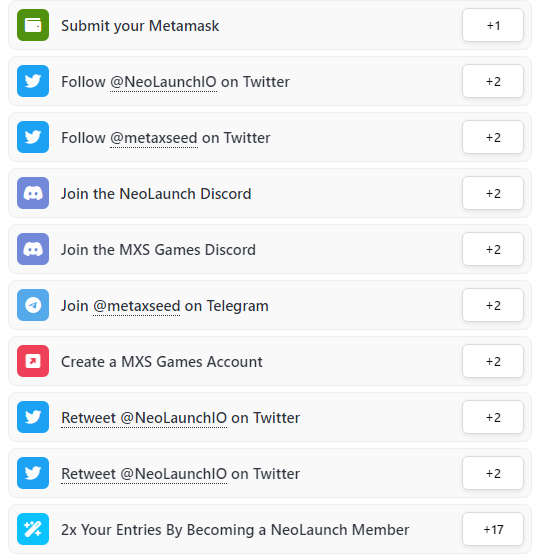Click +2 beside Join the NeoLaunch Discord
540x560 pixels.
(x=493, y=193)
